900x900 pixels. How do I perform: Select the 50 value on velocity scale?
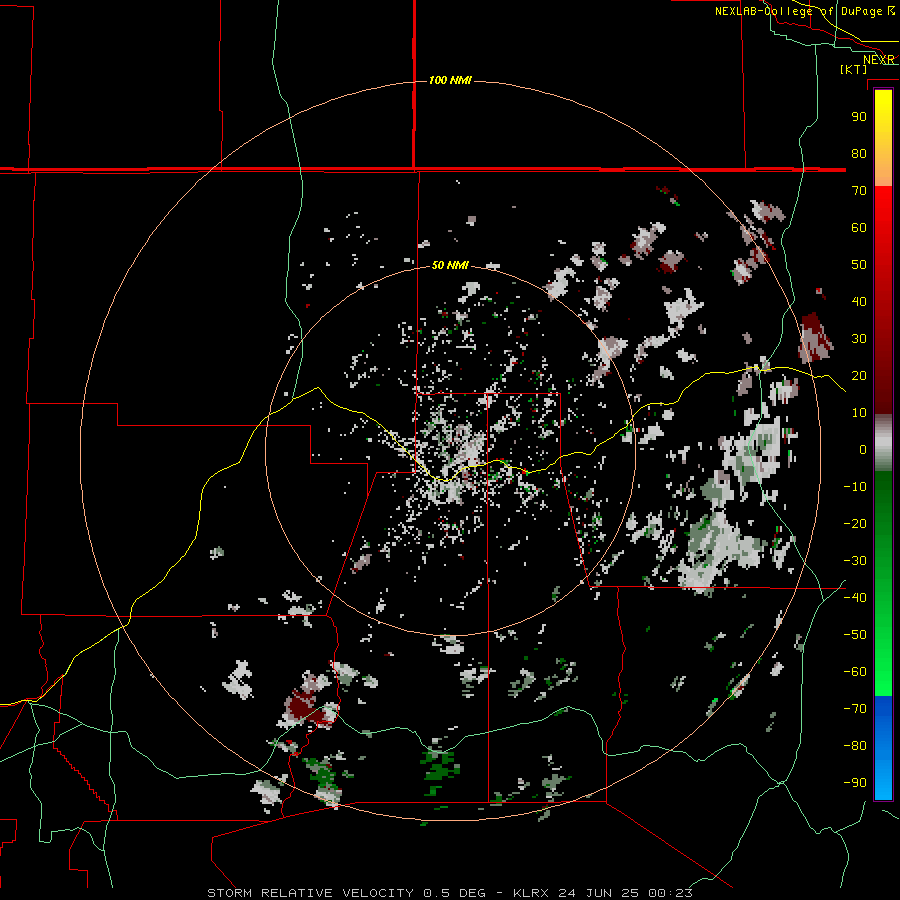[x=859, y=265]
